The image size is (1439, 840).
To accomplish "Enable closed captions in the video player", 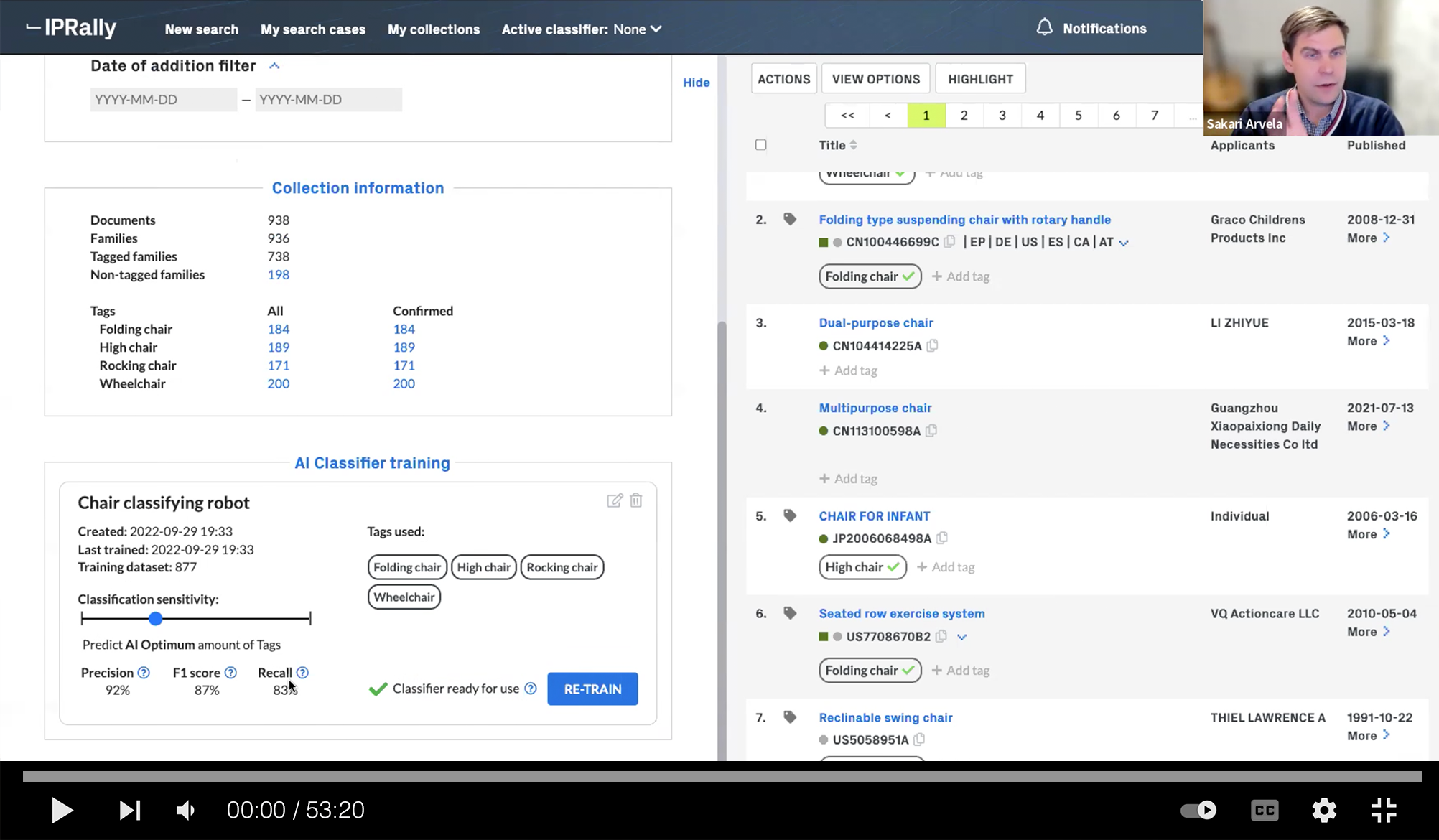I will (1264, 810).
